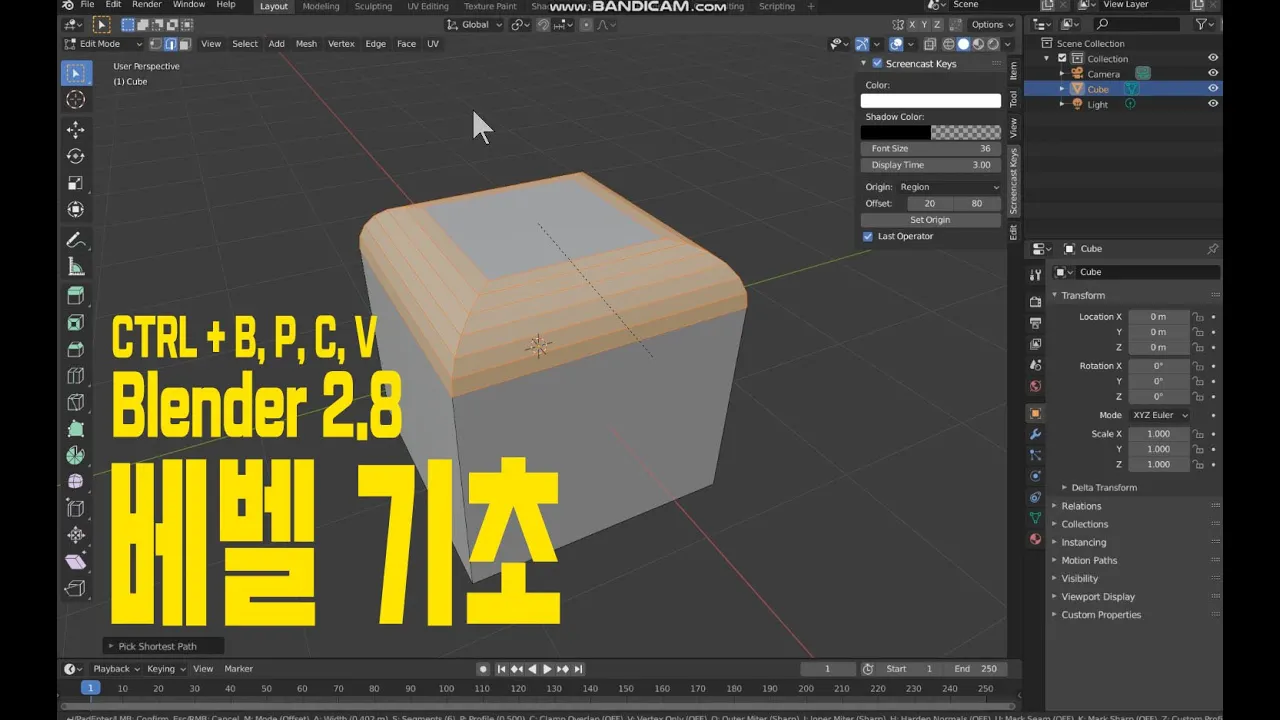Click the End frame field
Screen dimensions: 1280x720
pos(976,669)
